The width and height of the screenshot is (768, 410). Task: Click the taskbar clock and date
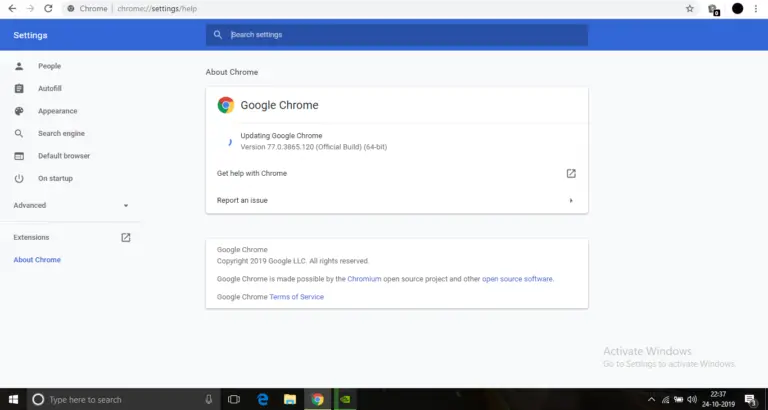pos(719,400)
